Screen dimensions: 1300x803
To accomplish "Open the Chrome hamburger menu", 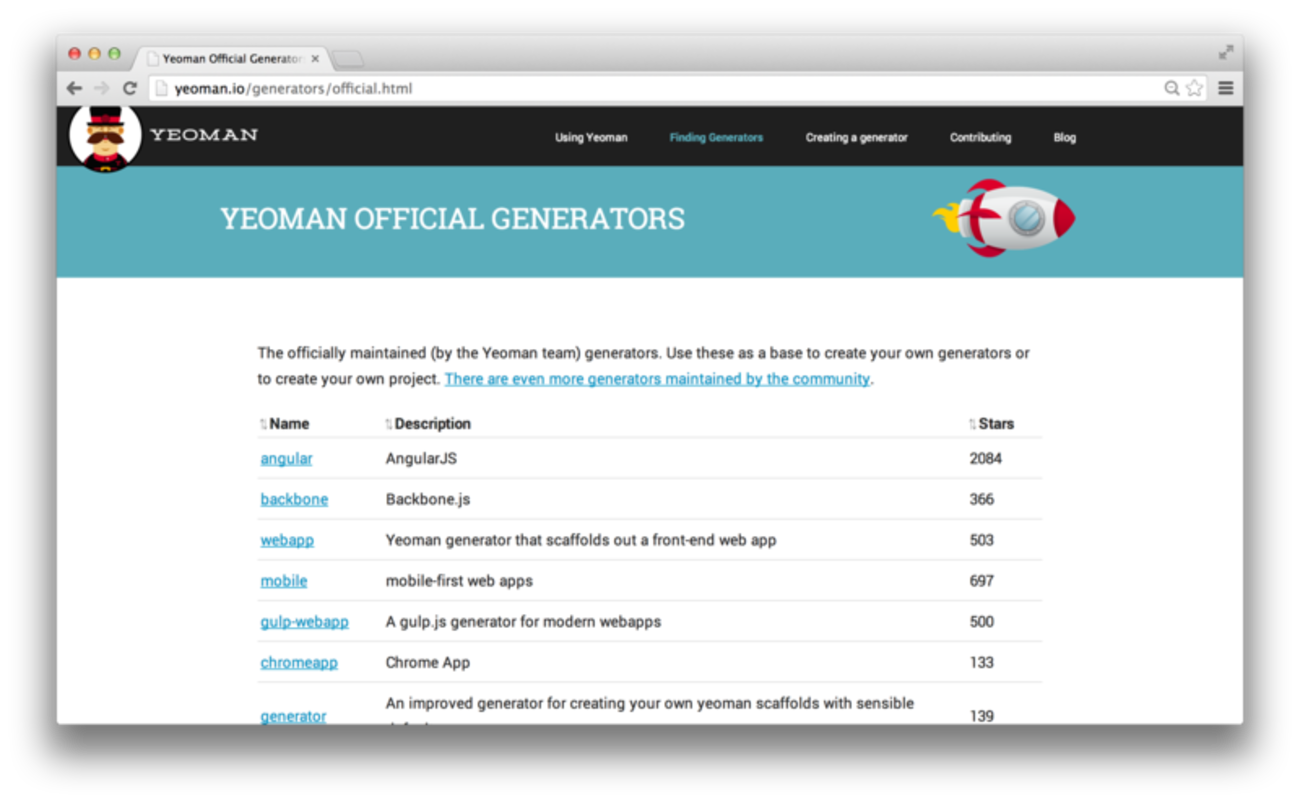I will click(x=1225, y=88).
